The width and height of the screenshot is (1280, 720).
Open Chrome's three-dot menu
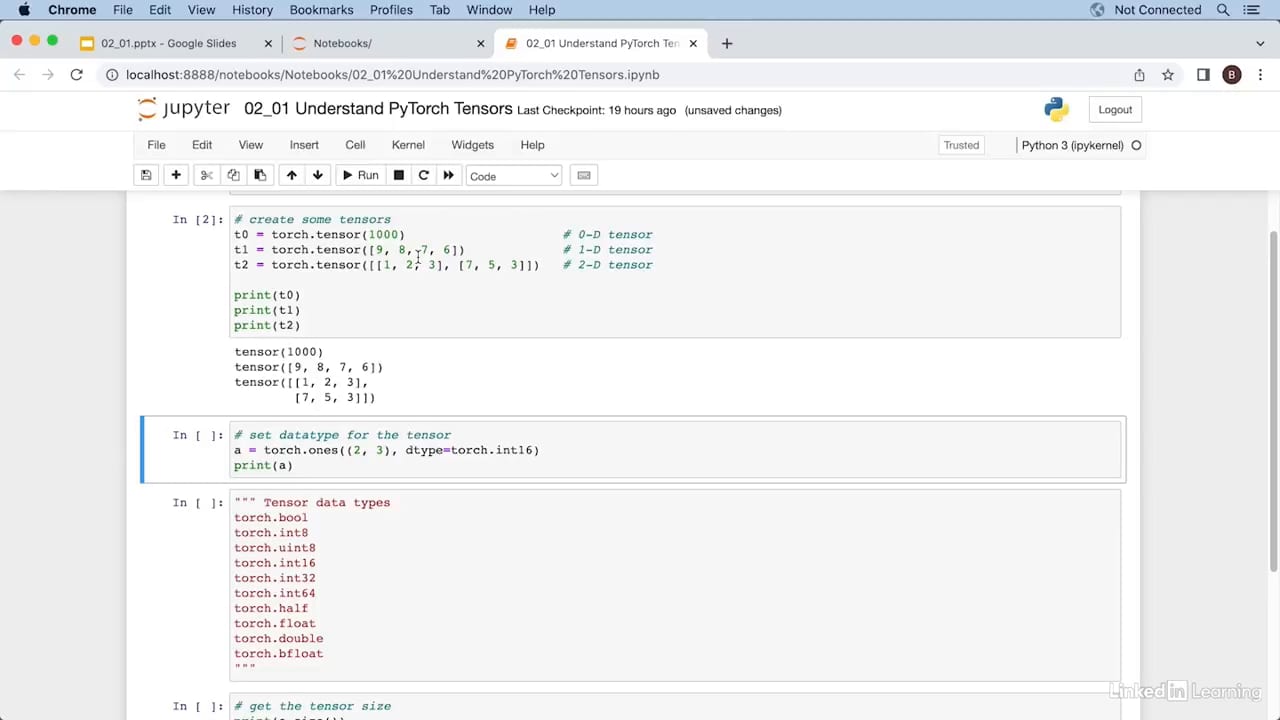pyautogui.click(x=1260, y=75)
